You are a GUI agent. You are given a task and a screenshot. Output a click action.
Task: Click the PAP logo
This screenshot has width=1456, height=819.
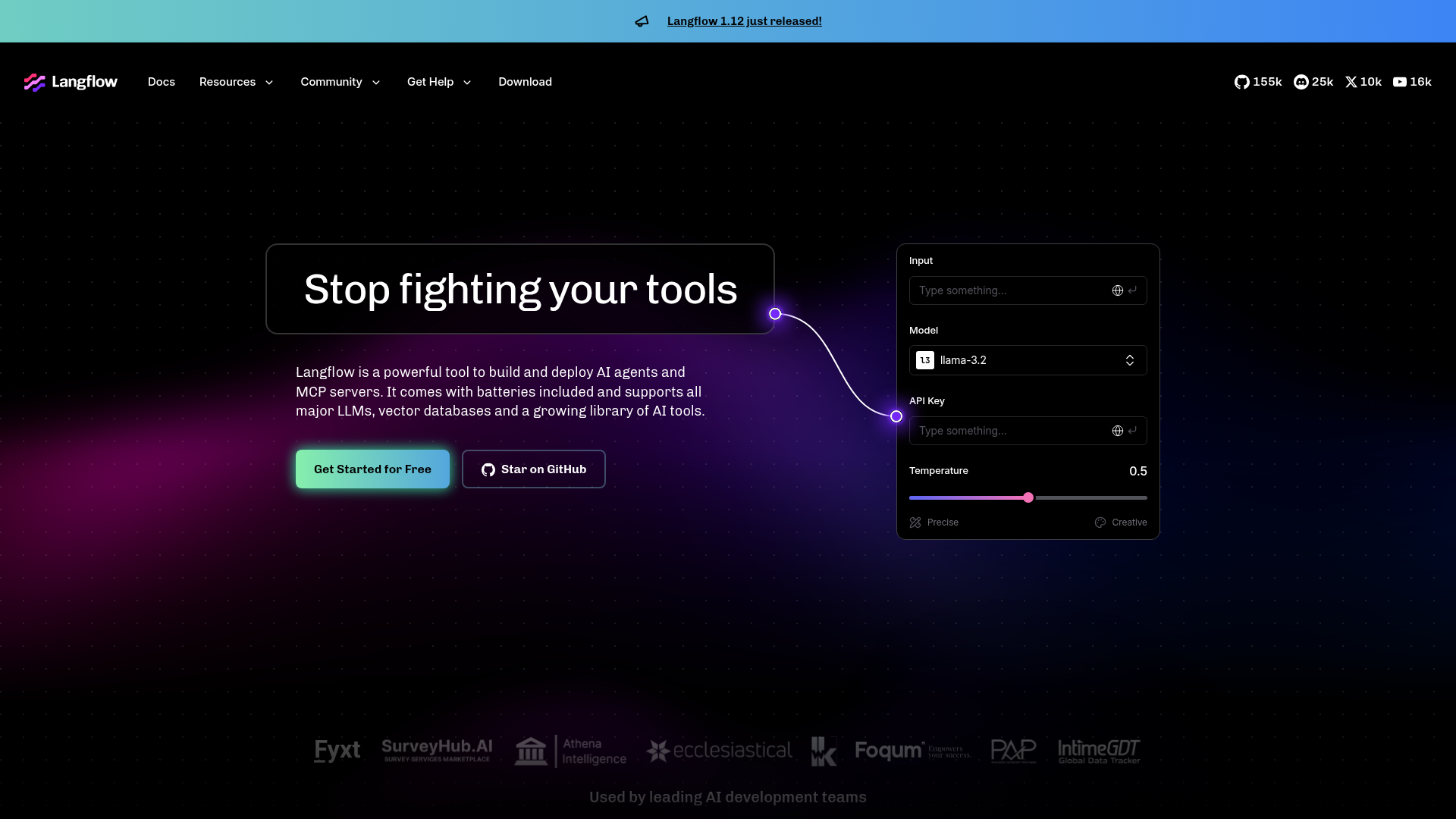[1013, 751]
